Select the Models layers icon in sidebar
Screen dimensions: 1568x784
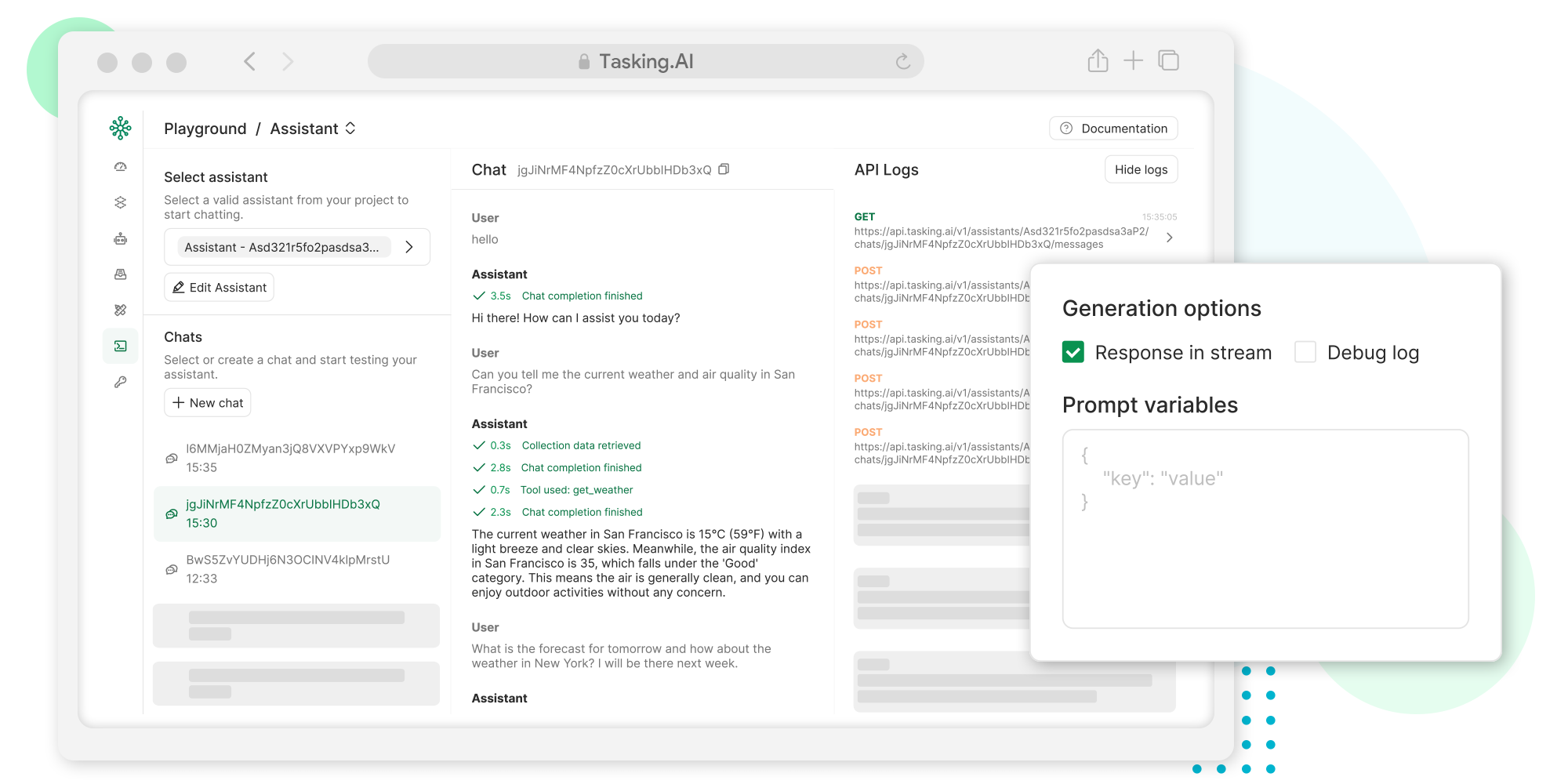120,202
